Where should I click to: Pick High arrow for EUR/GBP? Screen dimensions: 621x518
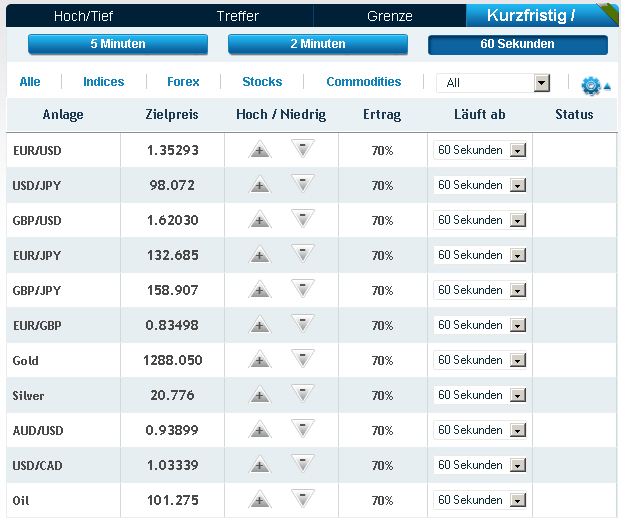(x=260, y=324)
